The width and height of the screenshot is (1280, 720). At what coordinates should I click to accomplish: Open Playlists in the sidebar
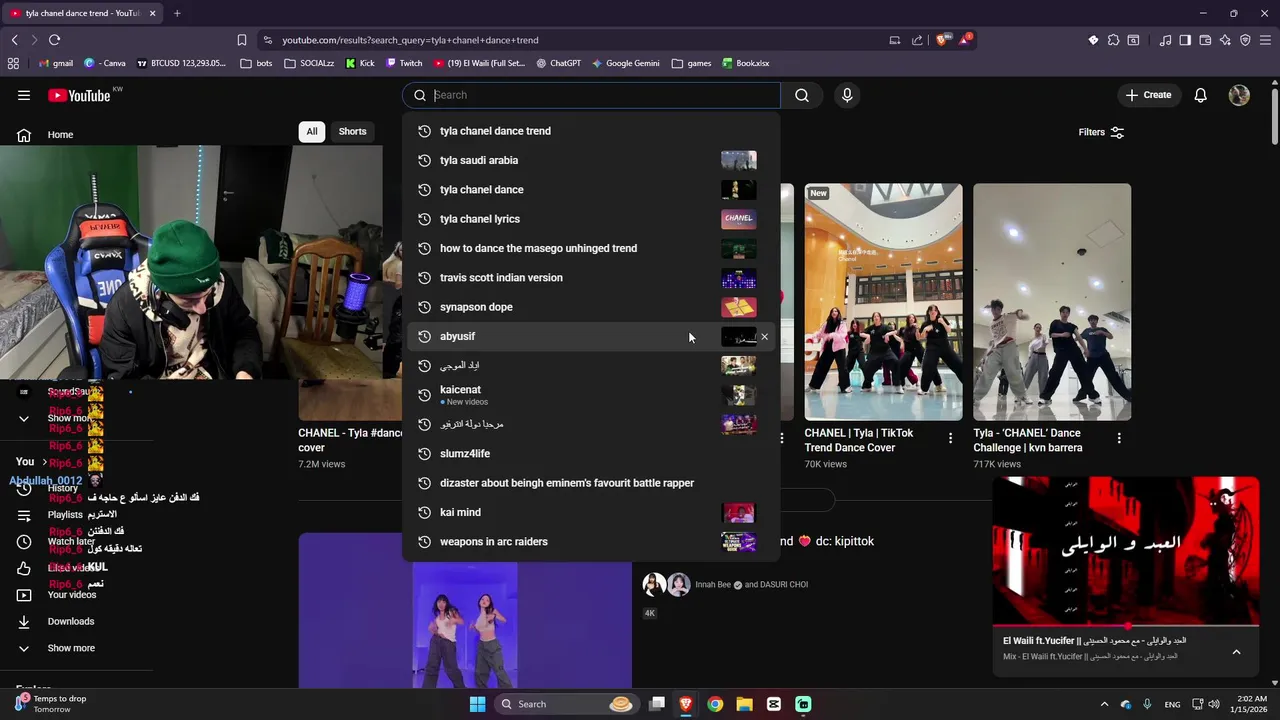[65, 515]
